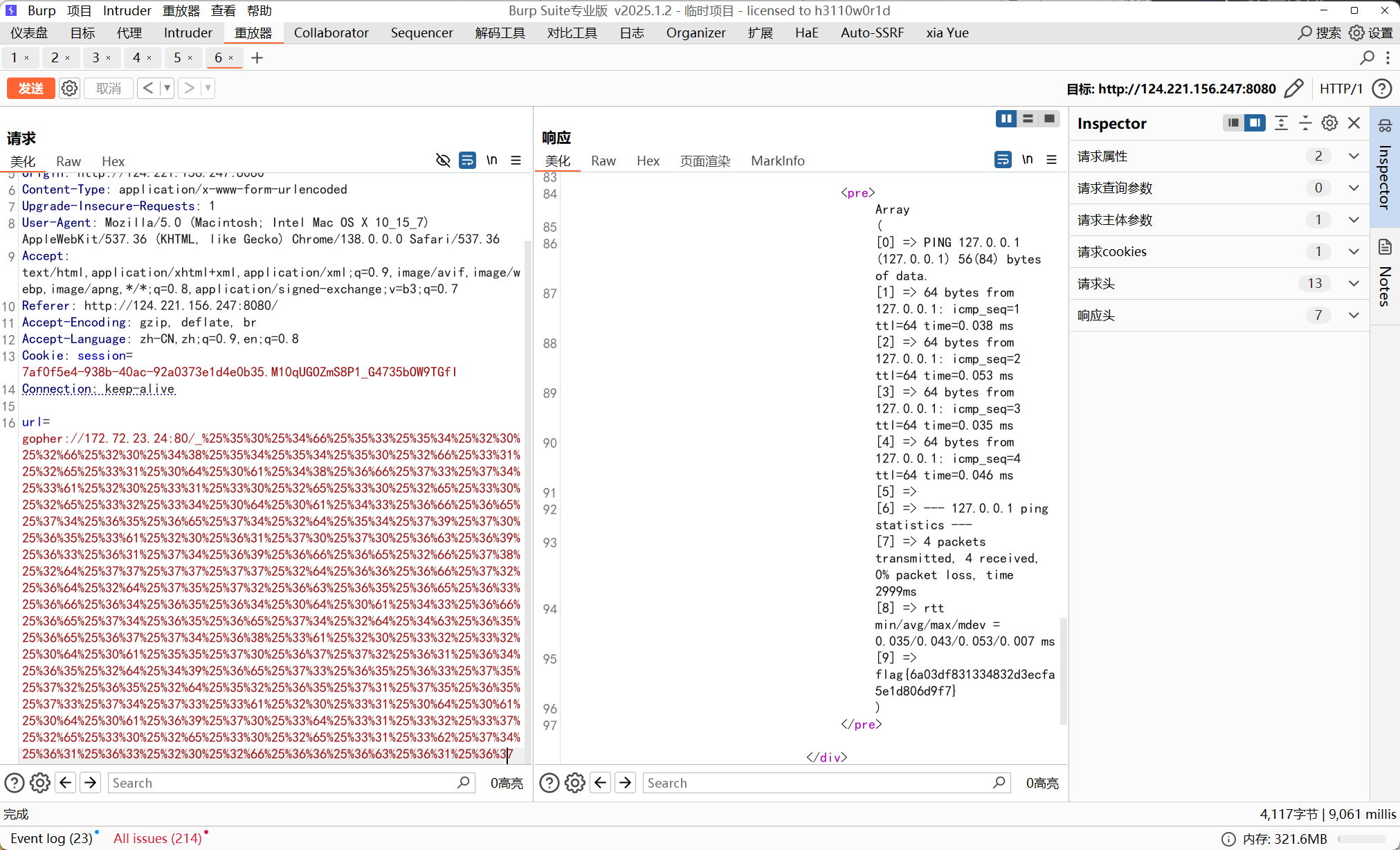Open request settings gear next to 发送

(x=69, y=88)
